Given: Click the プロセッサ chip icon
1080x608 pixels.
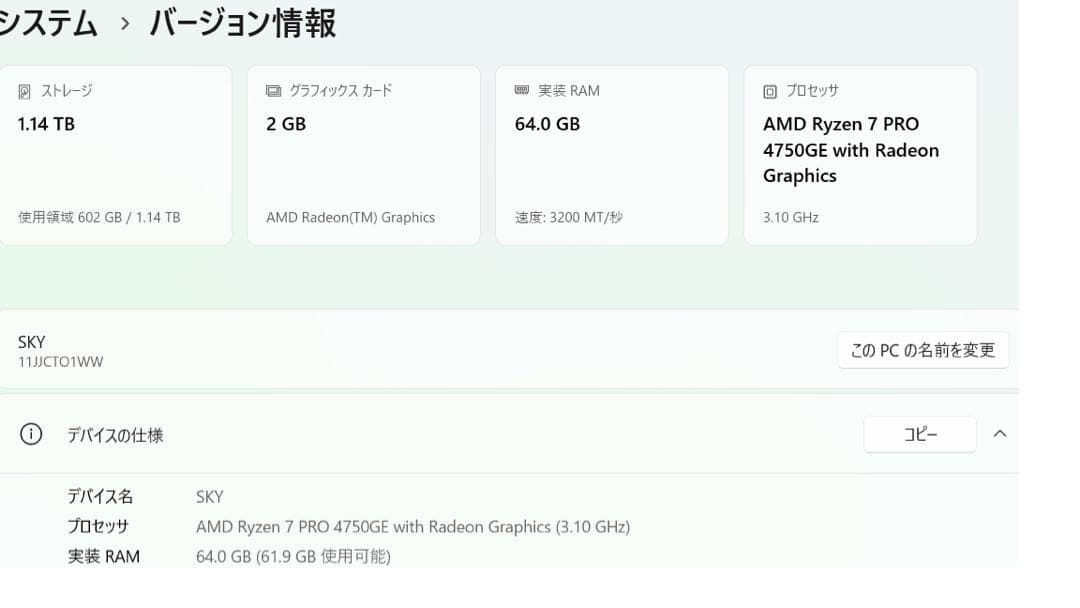Looking at the screenshot, I should pos(768,90).
